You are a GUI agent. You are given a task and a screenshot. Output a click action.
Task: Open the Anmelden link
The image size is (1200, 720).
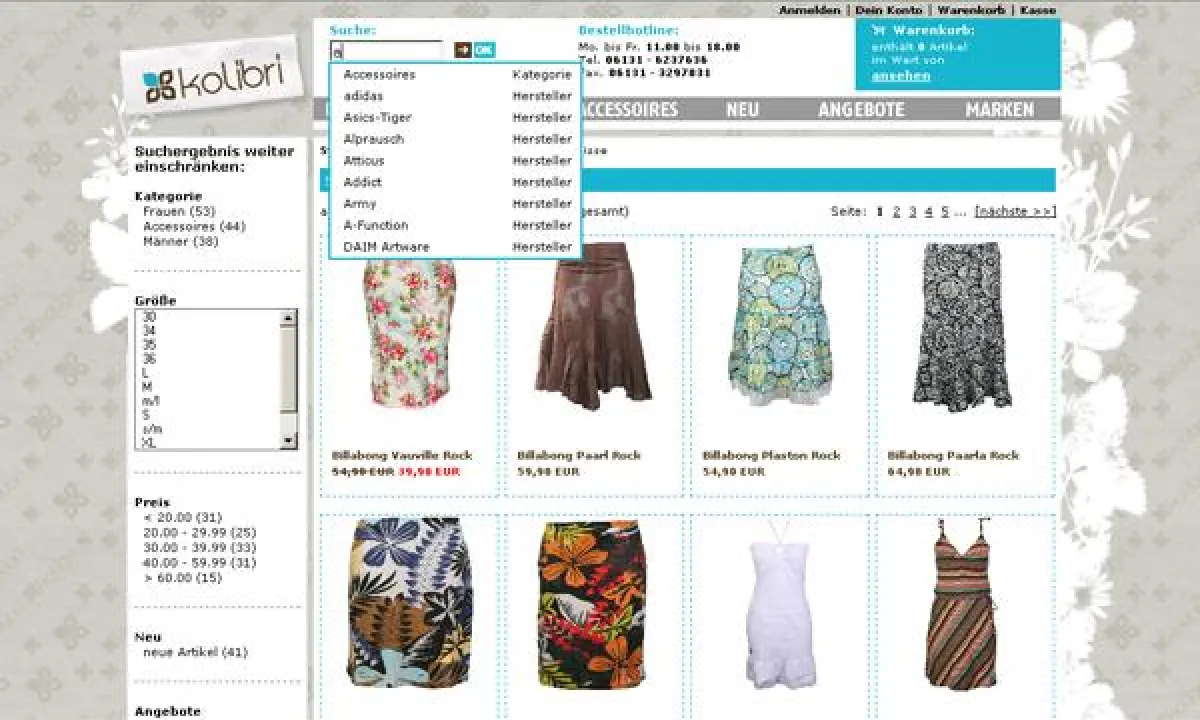pyautogui.click(x=809, y=8)
